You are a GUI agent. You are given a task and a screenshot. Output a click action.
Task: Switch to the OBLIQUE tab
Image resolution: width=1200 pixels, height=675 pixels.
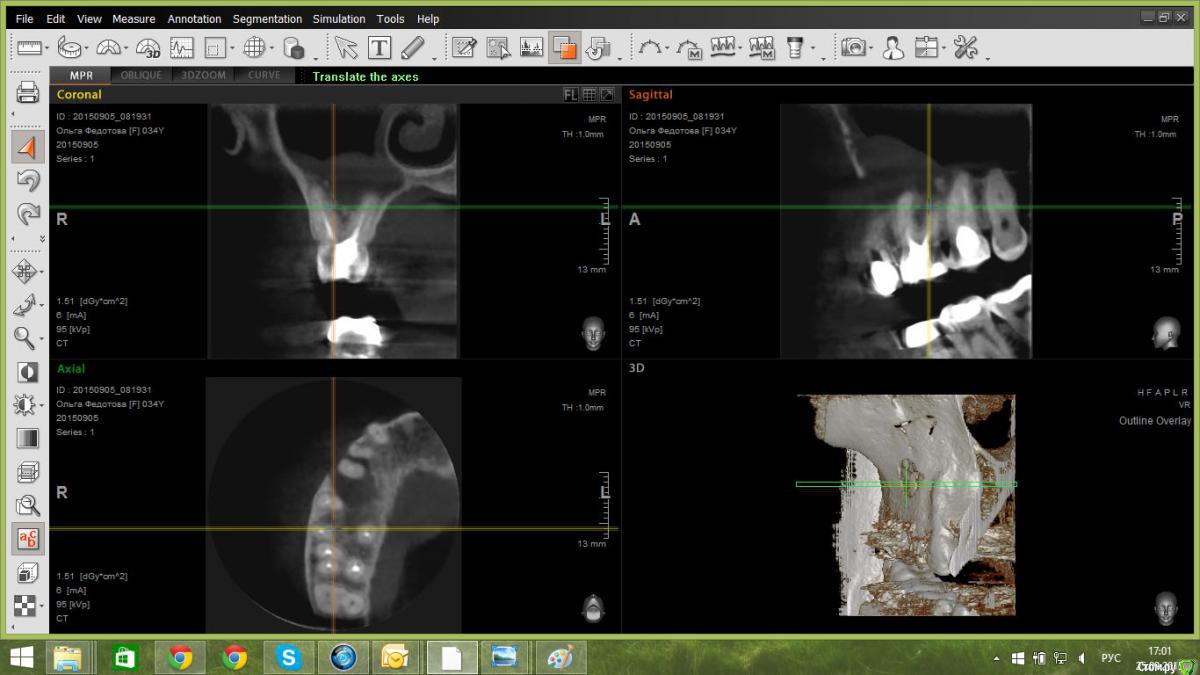(141, 76)
